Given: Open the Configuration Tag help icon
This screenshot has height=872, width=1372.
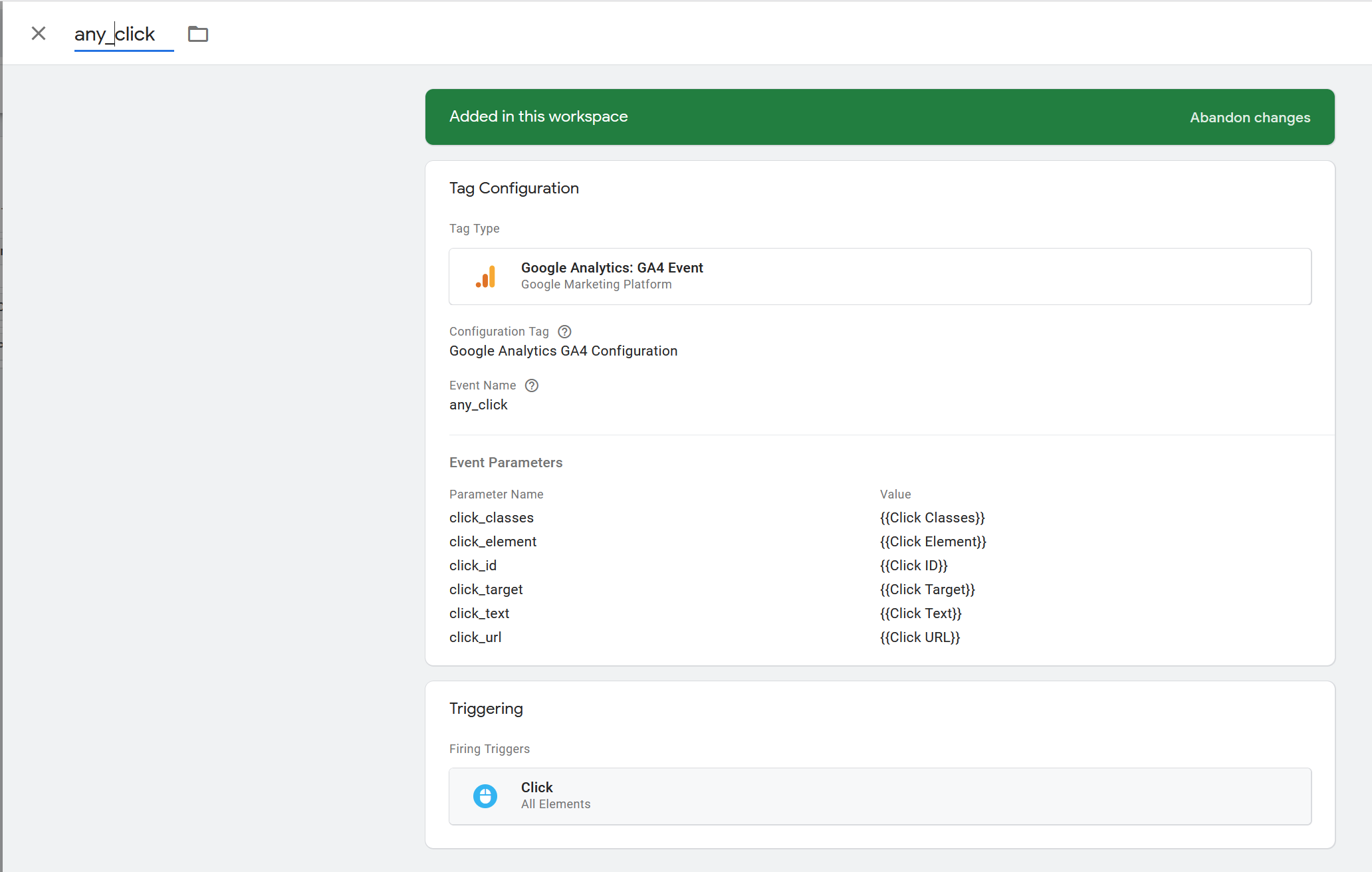Looking at the screenshot, I should 564,332.
